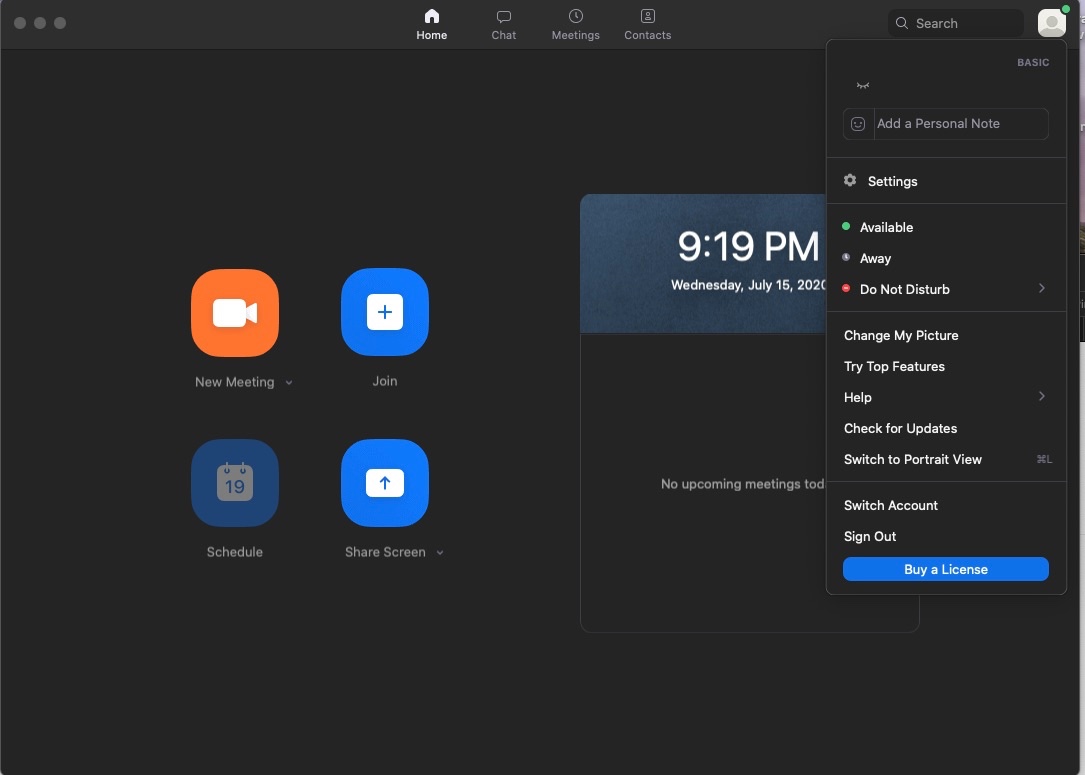Expand the Share Screen dropdown arrow
Viewport: 1085px width, 775px height.
440,553
